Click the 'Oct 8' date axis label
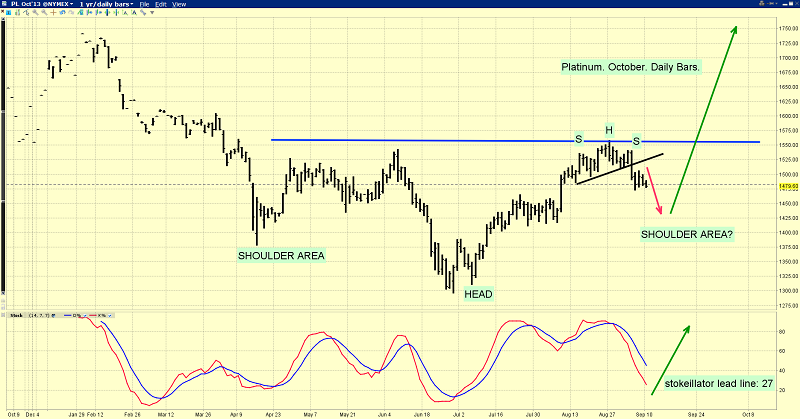Image resolution: width=800 pixels, height=419 pixels. 748,414
